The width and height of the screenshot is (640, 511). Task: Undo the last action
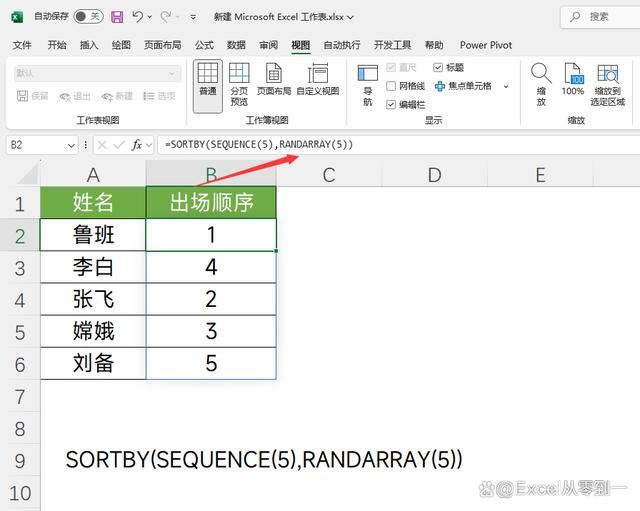[x=138, y=17]
